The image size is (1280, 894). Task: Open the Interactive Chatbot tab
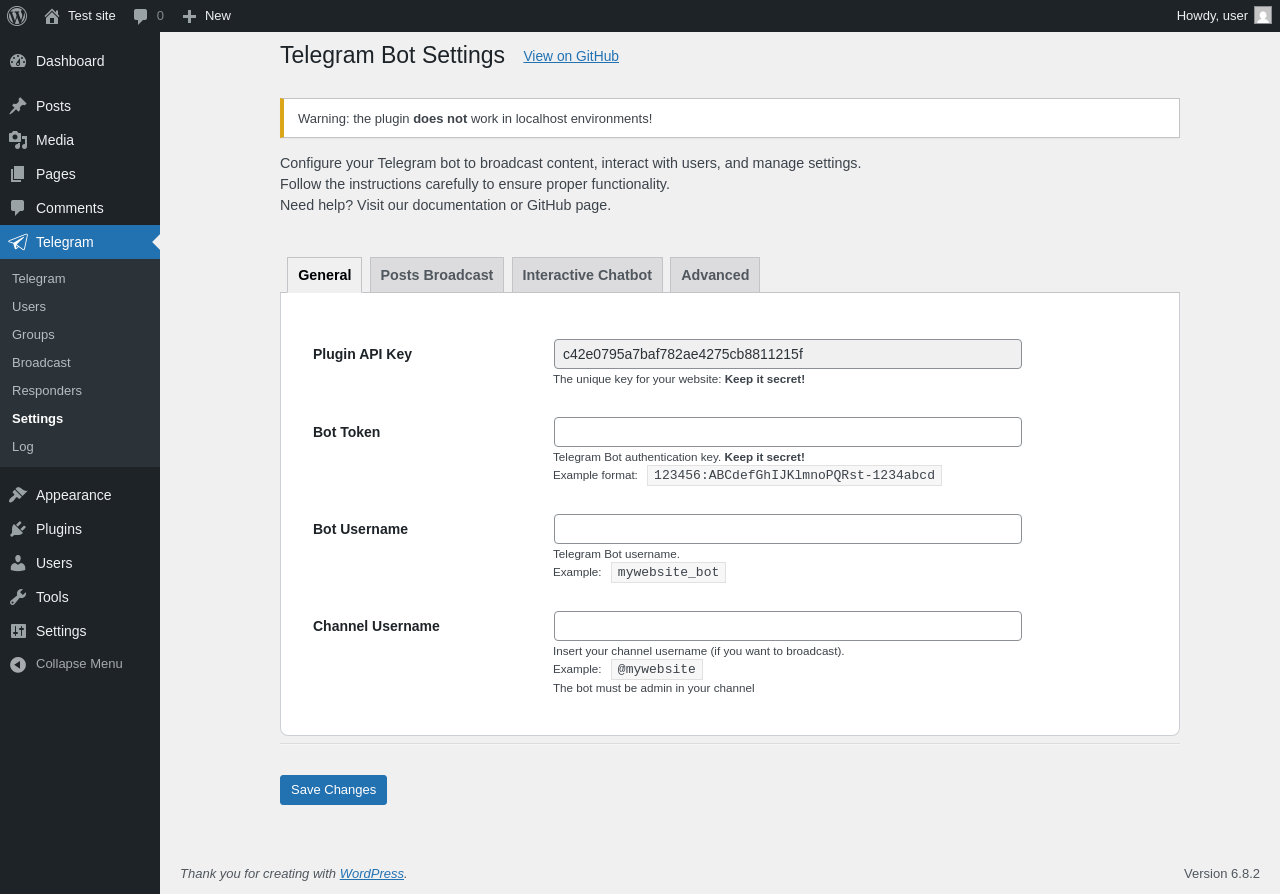[587, 275]
